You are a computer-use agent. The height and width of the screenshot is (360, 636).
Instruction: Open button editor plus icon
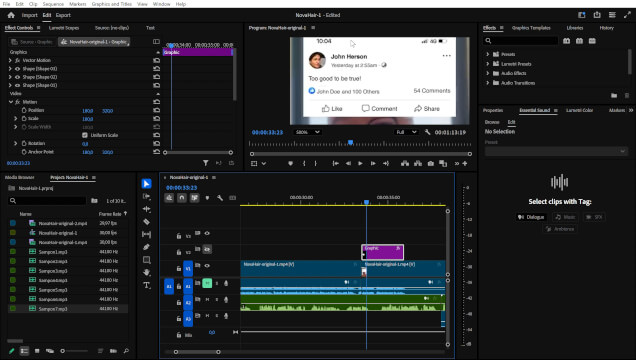(x=465, y=163)
